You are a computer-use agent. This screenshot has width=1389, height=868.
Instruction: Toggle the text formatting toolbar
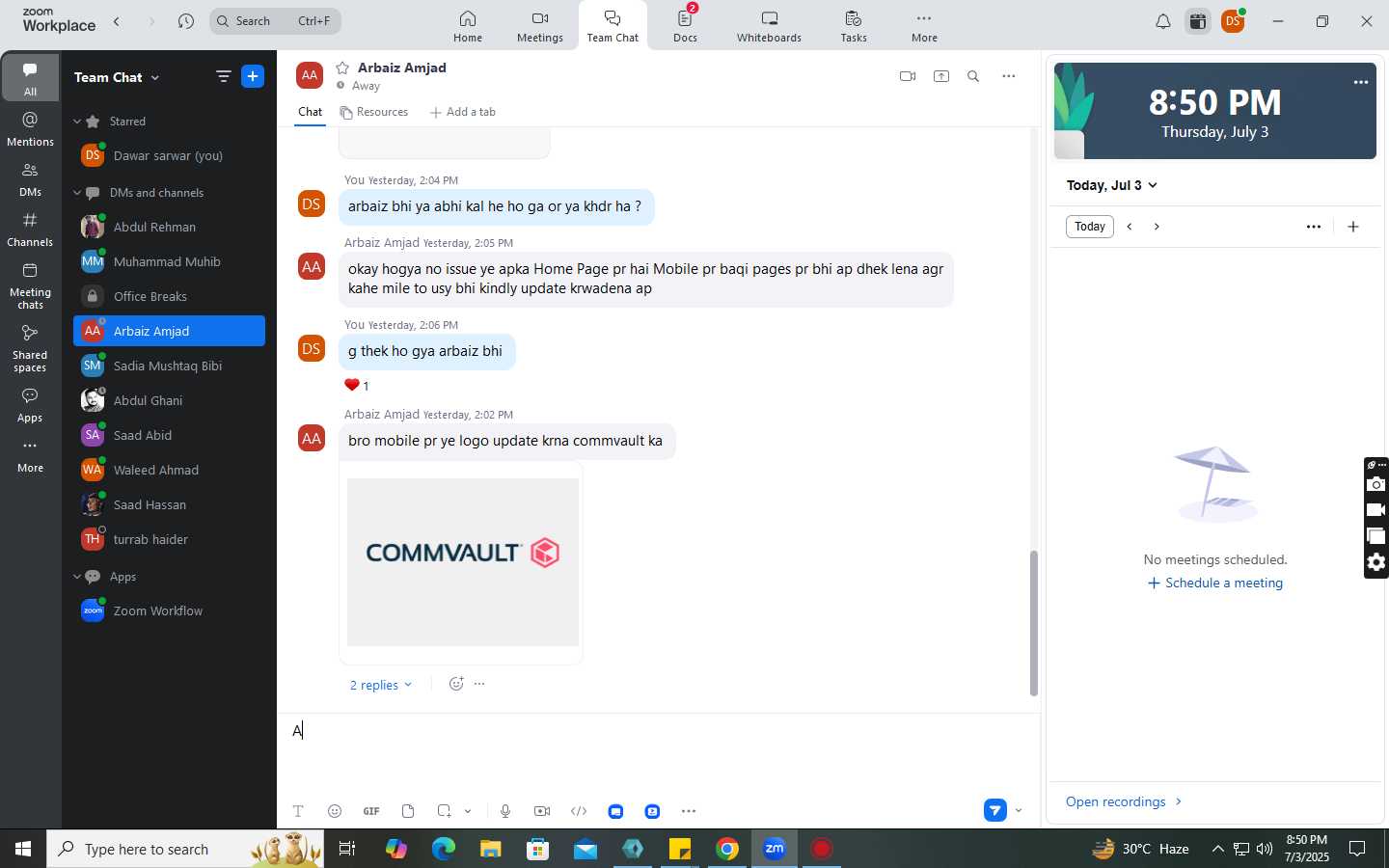pyautogui.click(x=298, y=811)
